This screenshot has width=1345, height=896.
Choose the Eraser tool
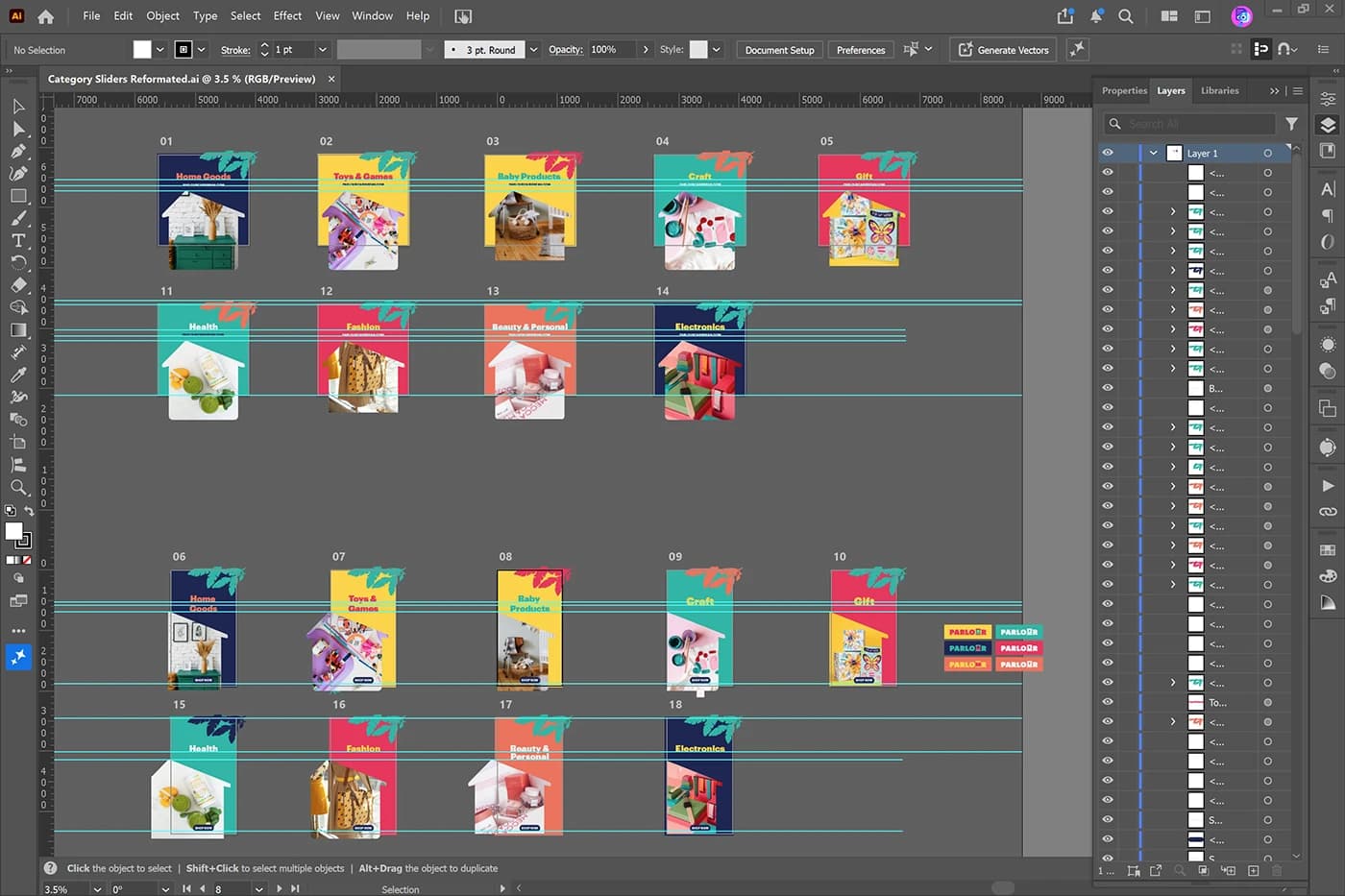point(18,285)
